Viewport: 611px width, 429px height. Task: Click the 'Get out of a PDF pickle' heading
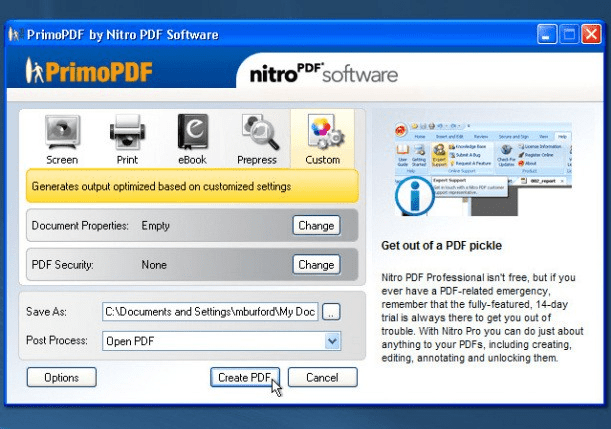[441, 245]
